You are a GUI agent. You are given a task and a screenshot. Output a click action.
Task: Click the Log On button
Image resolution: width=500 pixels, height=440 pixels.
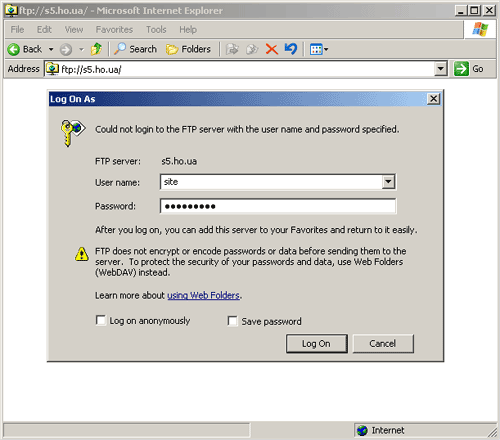pos(317,344)
